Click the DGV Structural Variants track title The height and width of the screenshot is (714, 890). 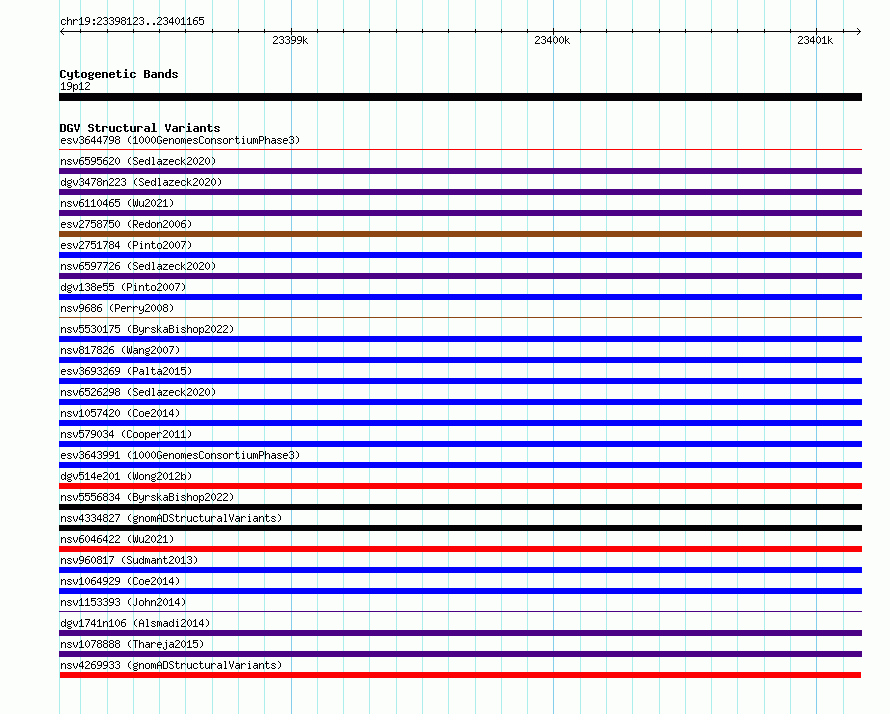[x=140, y=128]
